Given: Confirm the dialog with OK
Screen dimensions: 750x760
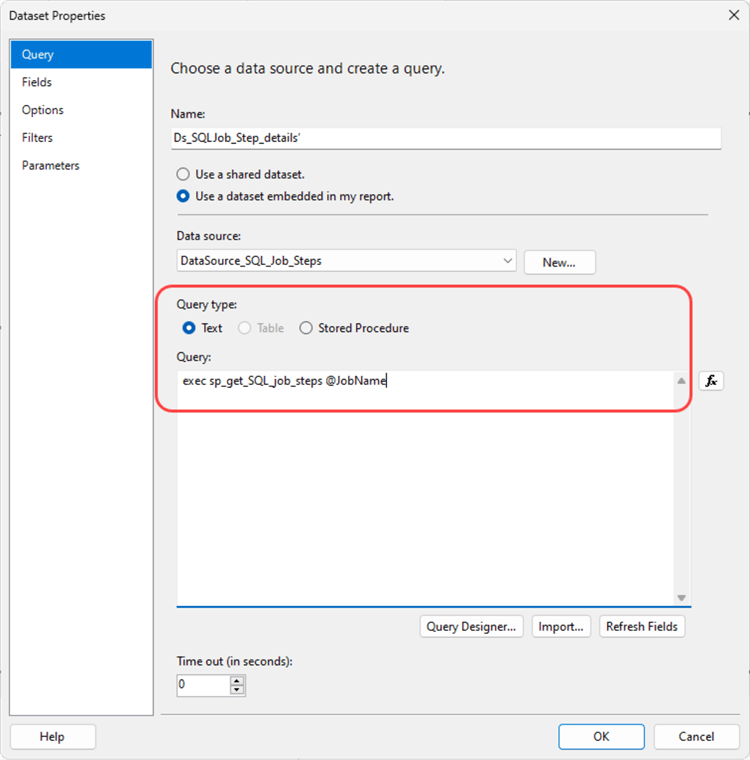Looking at the screenshot, I should [x=601, y=737].
